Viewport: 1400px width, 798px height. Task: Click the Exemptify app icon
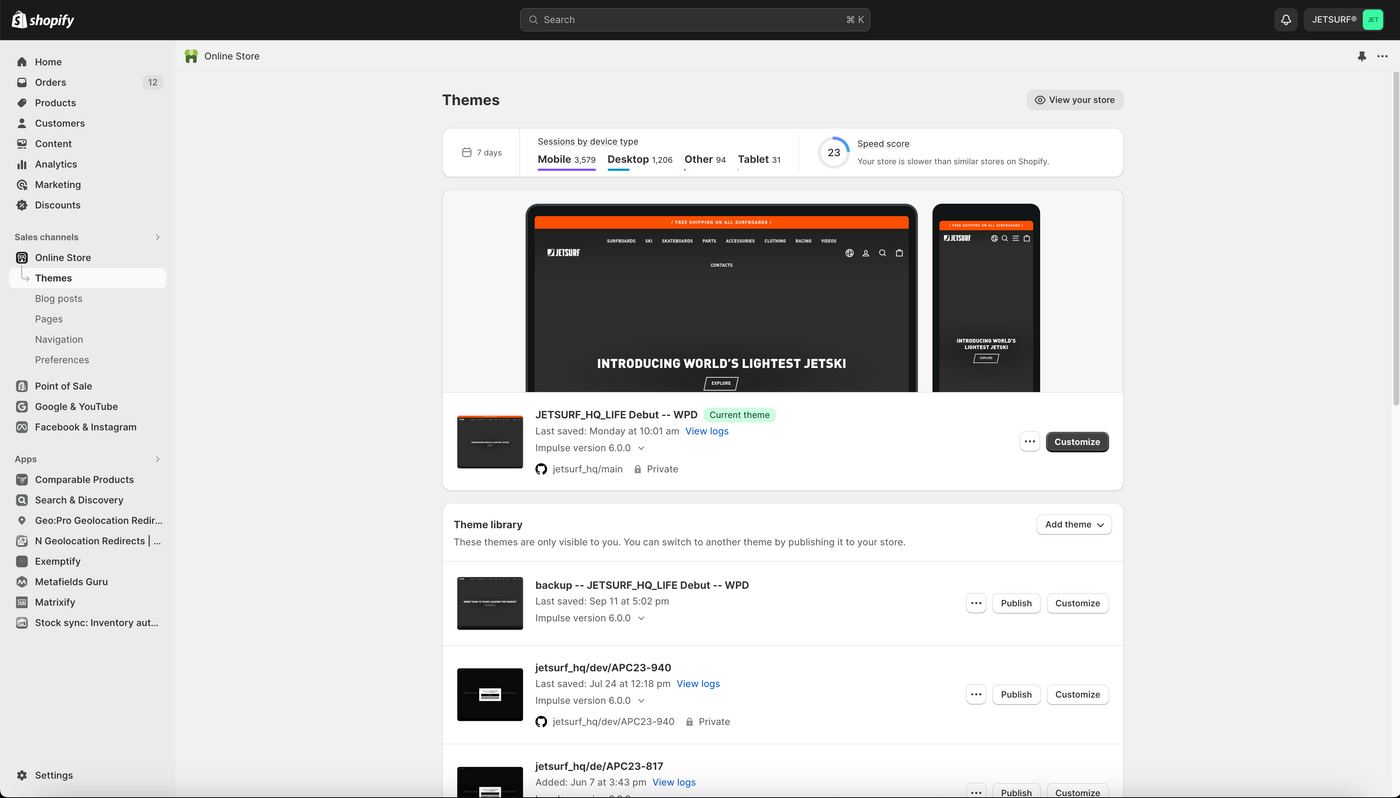[22, 562]
